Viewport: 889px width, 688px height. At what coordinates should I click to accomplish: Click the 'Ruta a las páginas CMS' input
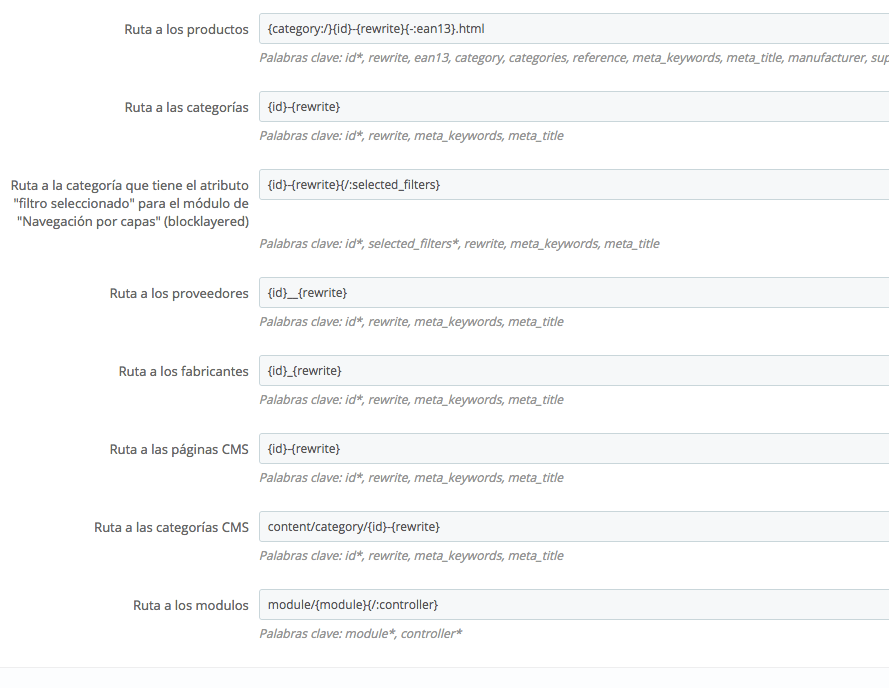574,449
